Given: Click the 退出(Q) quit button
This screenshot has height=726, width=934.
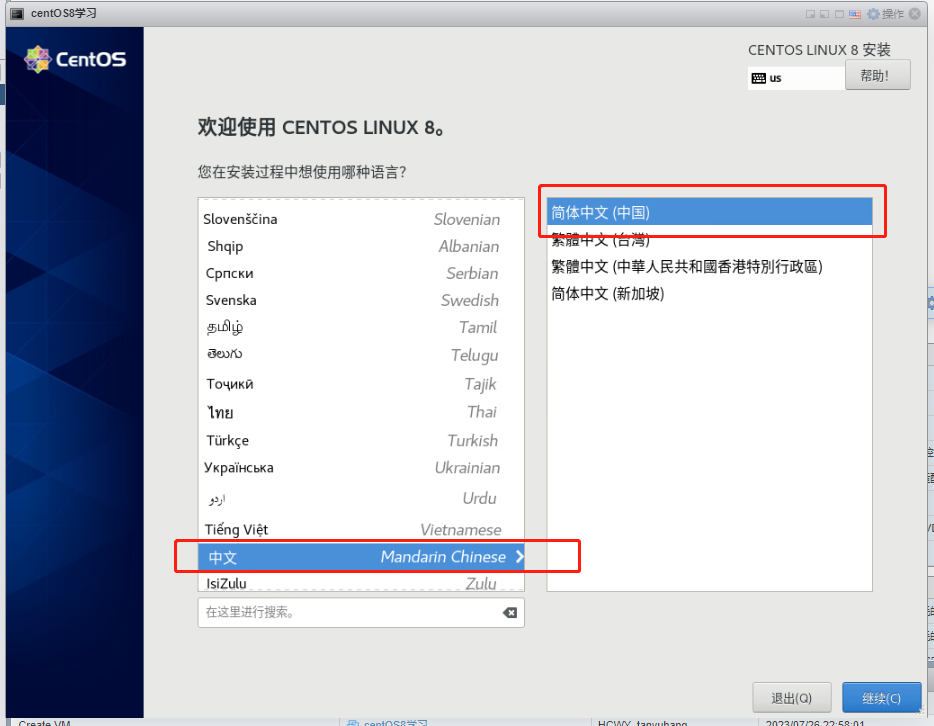Looking at the screenshot, I should 792,697.
